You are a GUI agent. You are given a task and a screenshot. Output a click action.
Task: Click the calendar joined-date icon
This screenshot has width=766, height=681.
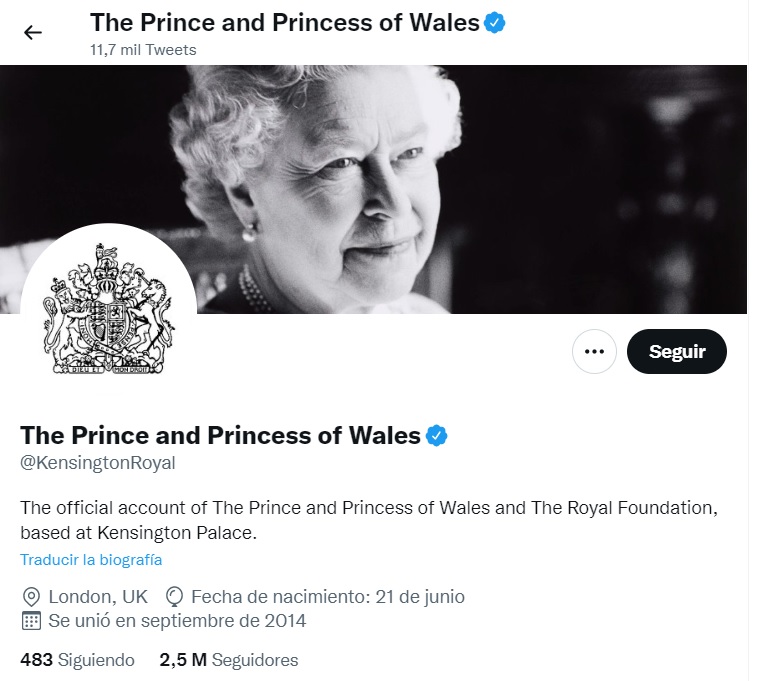[x=31, y=621]
